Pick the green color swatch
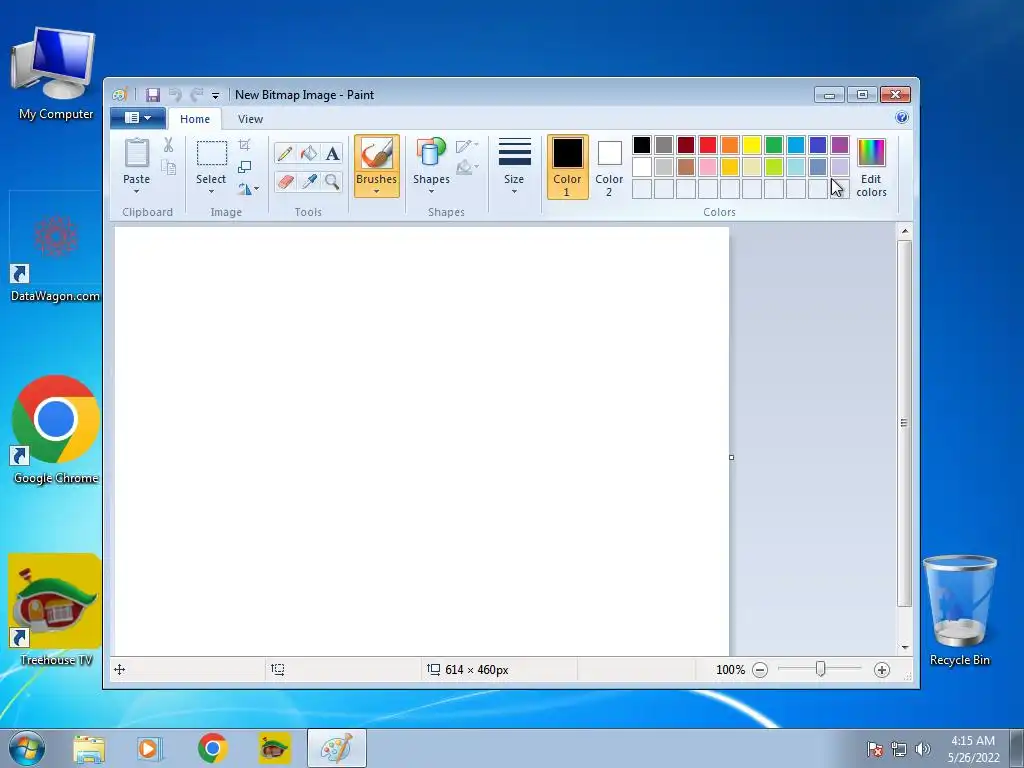Screen dimensions: 1024x768 [774, 144]
